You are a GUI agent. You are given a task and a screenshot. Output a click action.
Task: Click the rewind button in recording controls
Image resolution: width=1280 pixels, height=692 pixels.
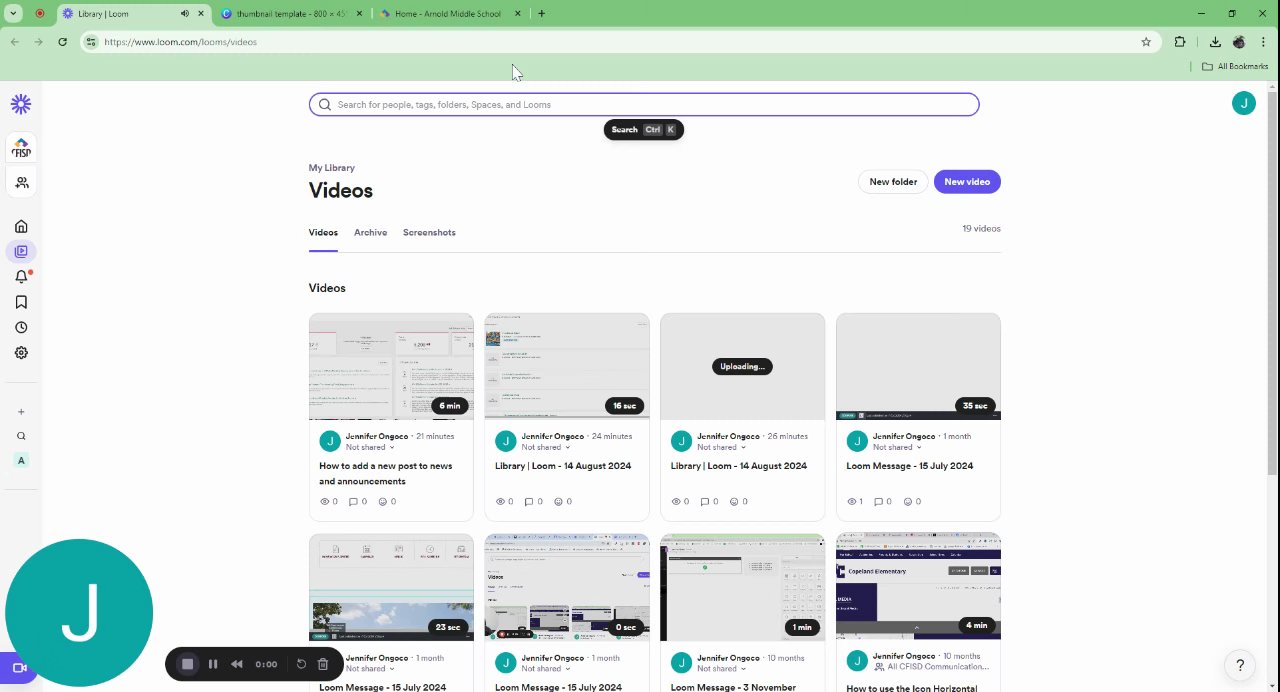(237, 664)
